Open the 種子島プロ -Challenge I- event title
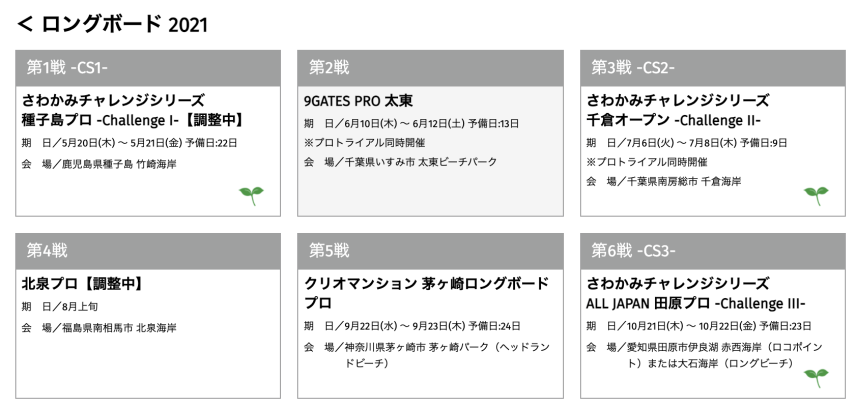 coord(133,110)
